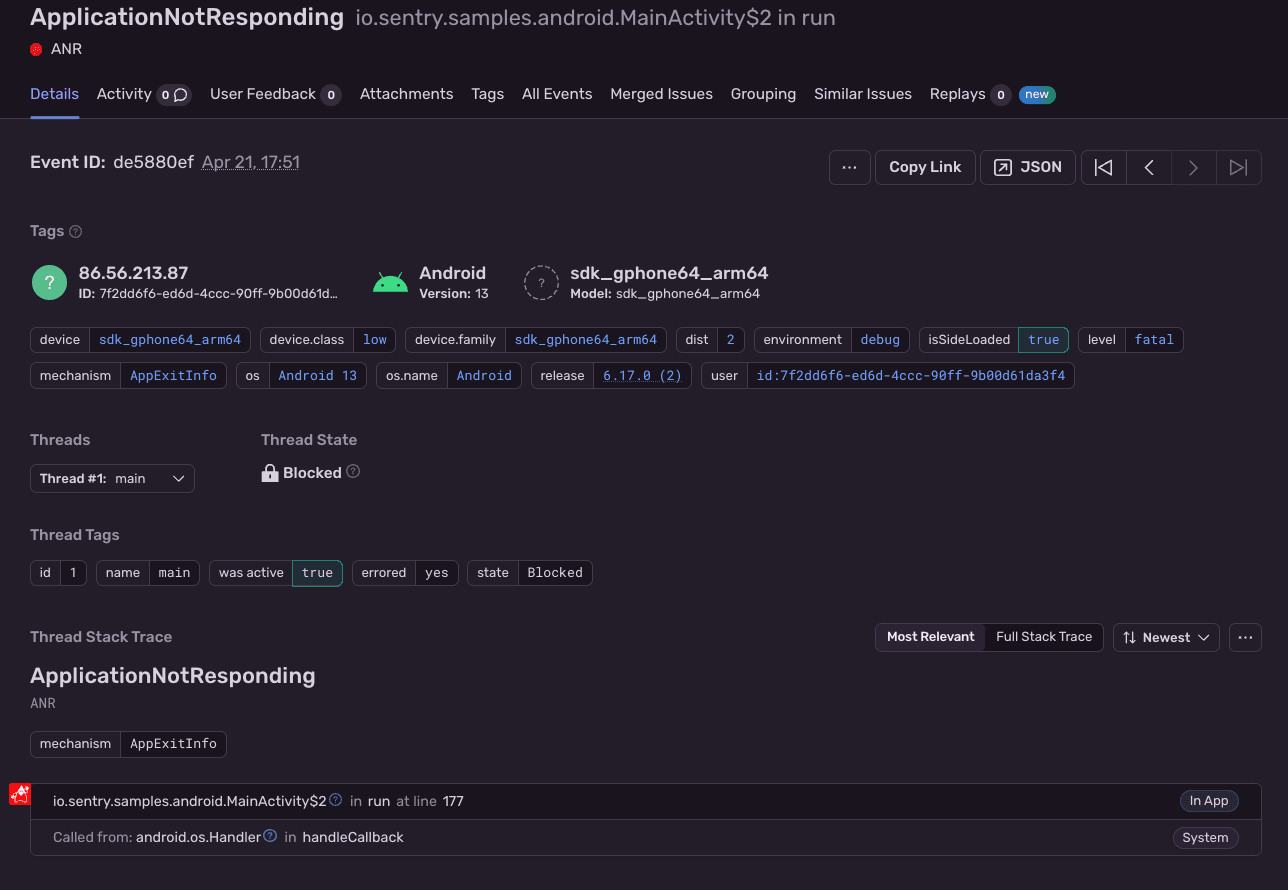This screenshot has height=890, width=1288.
Task: Click the Blocked thread state help icon
Action: click(x=353, y=472)
